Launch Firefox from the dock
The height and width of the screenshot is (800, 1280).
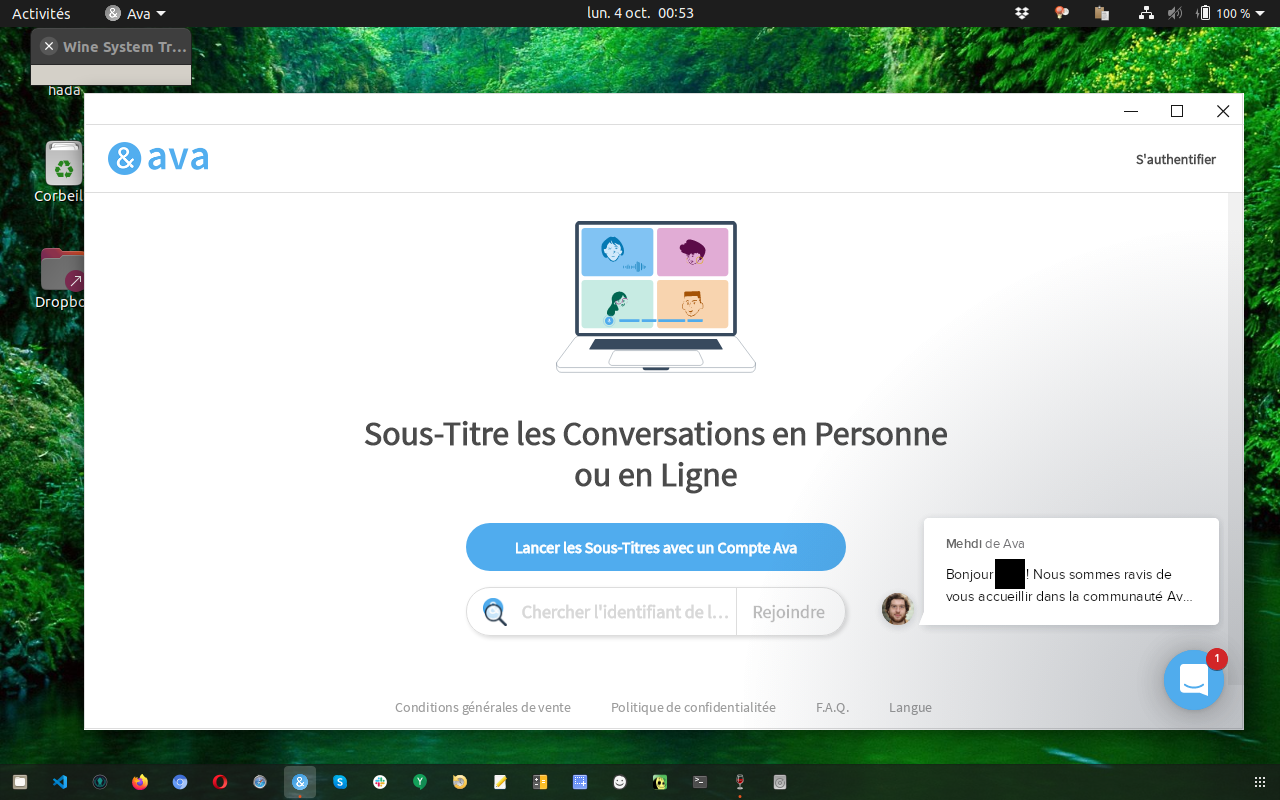(140, 782)
